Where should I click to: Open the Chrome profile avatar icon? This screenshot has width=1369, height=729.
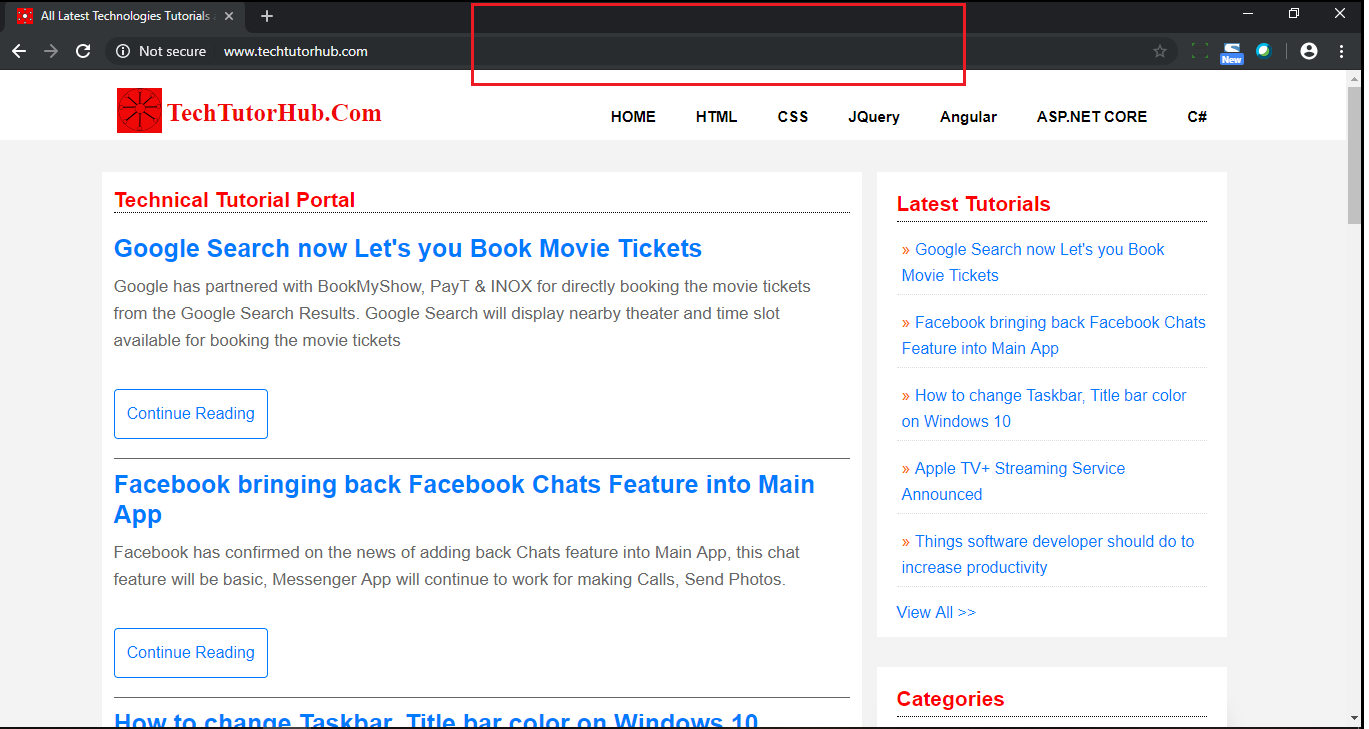(1309, 51)
